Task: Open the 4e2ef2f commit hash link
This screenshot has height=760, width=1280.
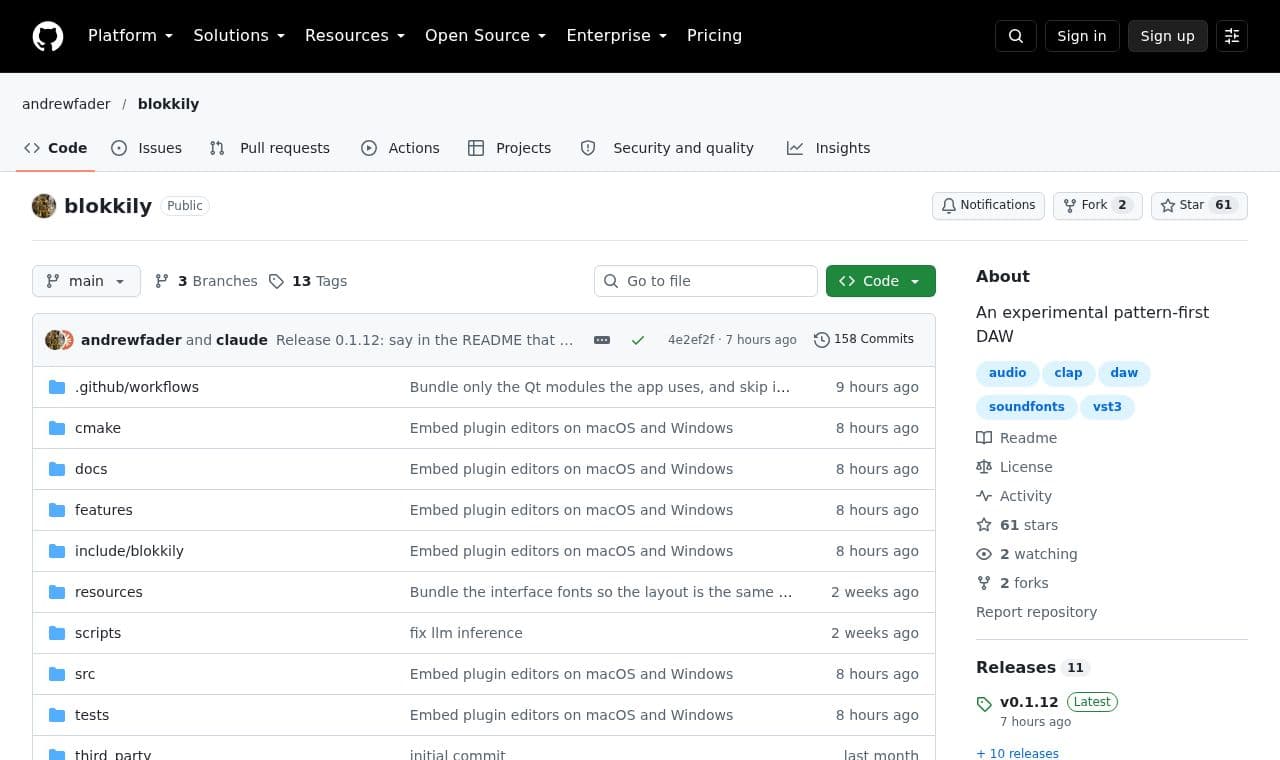Action: click(691, 340)
